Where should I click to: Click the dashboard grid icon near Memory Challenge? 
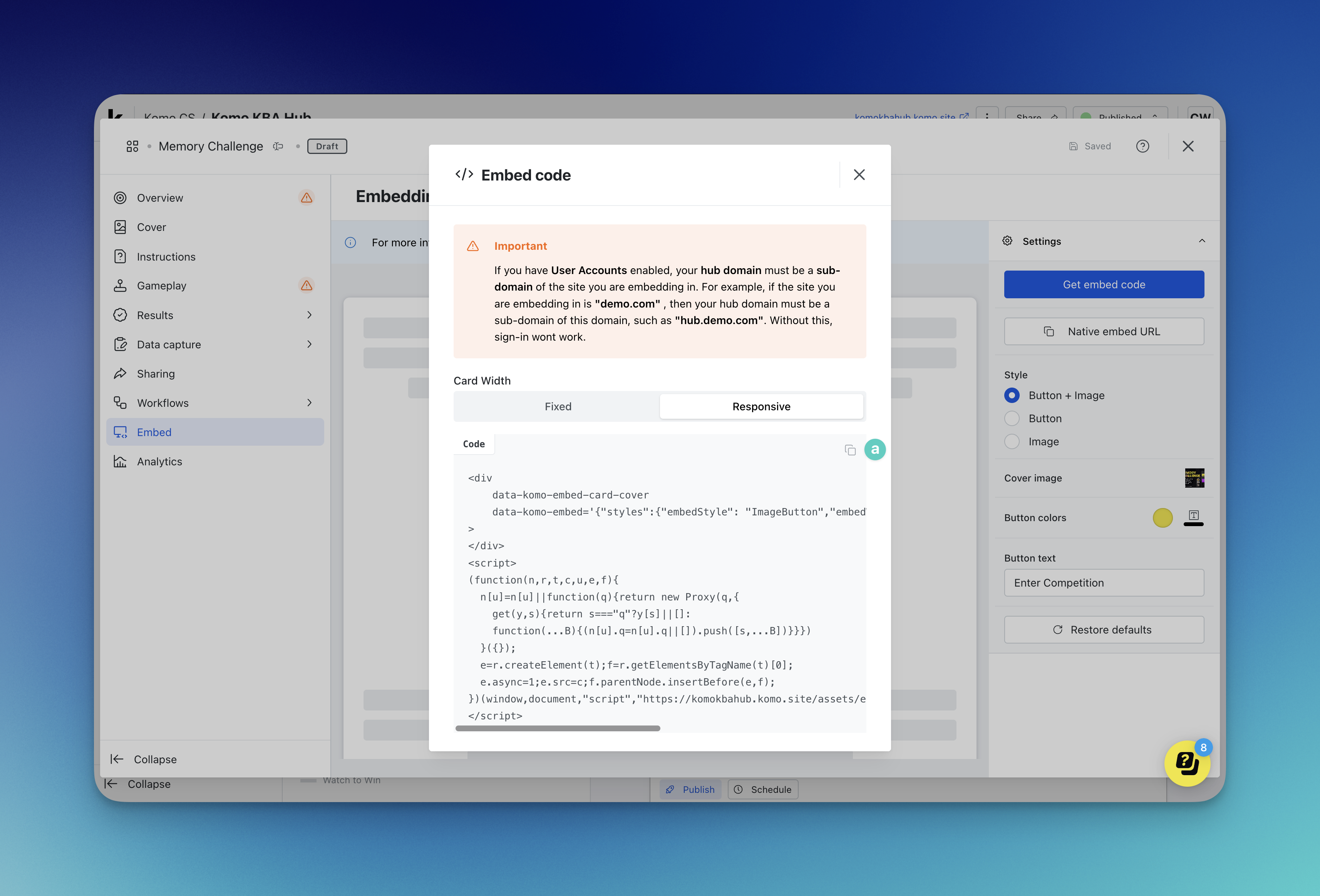click(132, 147)
